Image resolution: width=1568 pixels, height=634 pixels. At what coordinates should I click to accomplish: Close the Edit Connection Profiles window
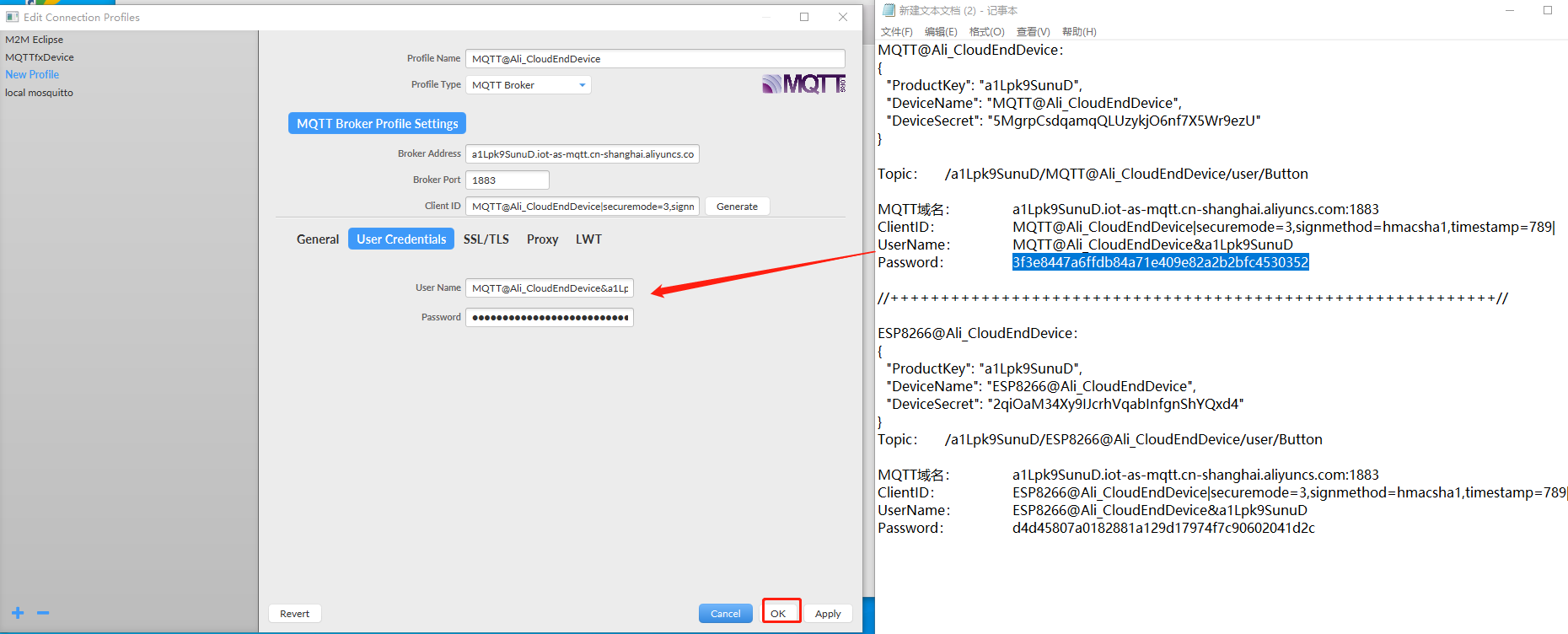(x=843, y=17)
